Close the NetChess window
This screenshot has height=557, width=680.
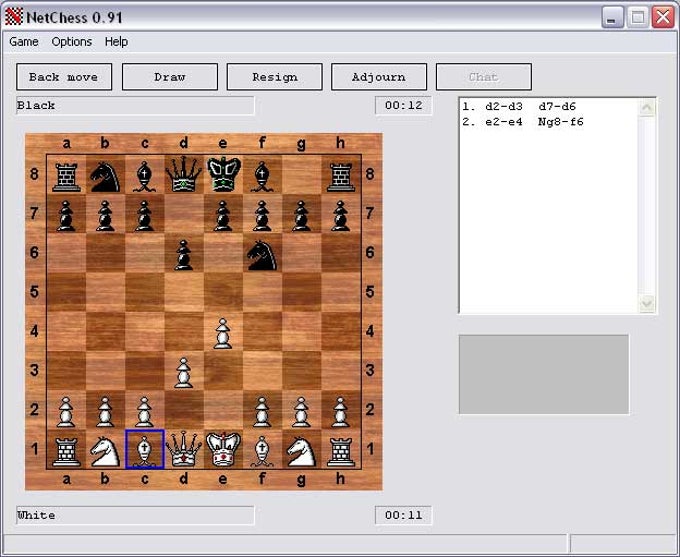pyautogui.click(x=663, y=18)
